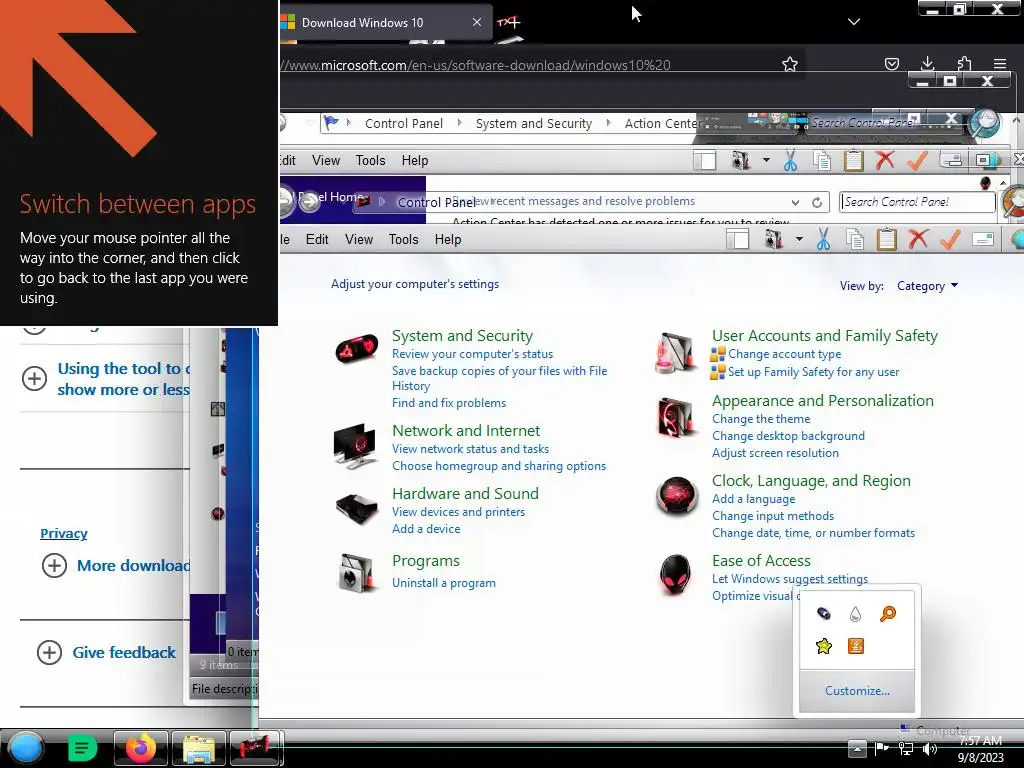The width and height of the screenshot is (1024, 768).
Task: Click the orange magnifier tray icon in popup
Action: [888, 613]
